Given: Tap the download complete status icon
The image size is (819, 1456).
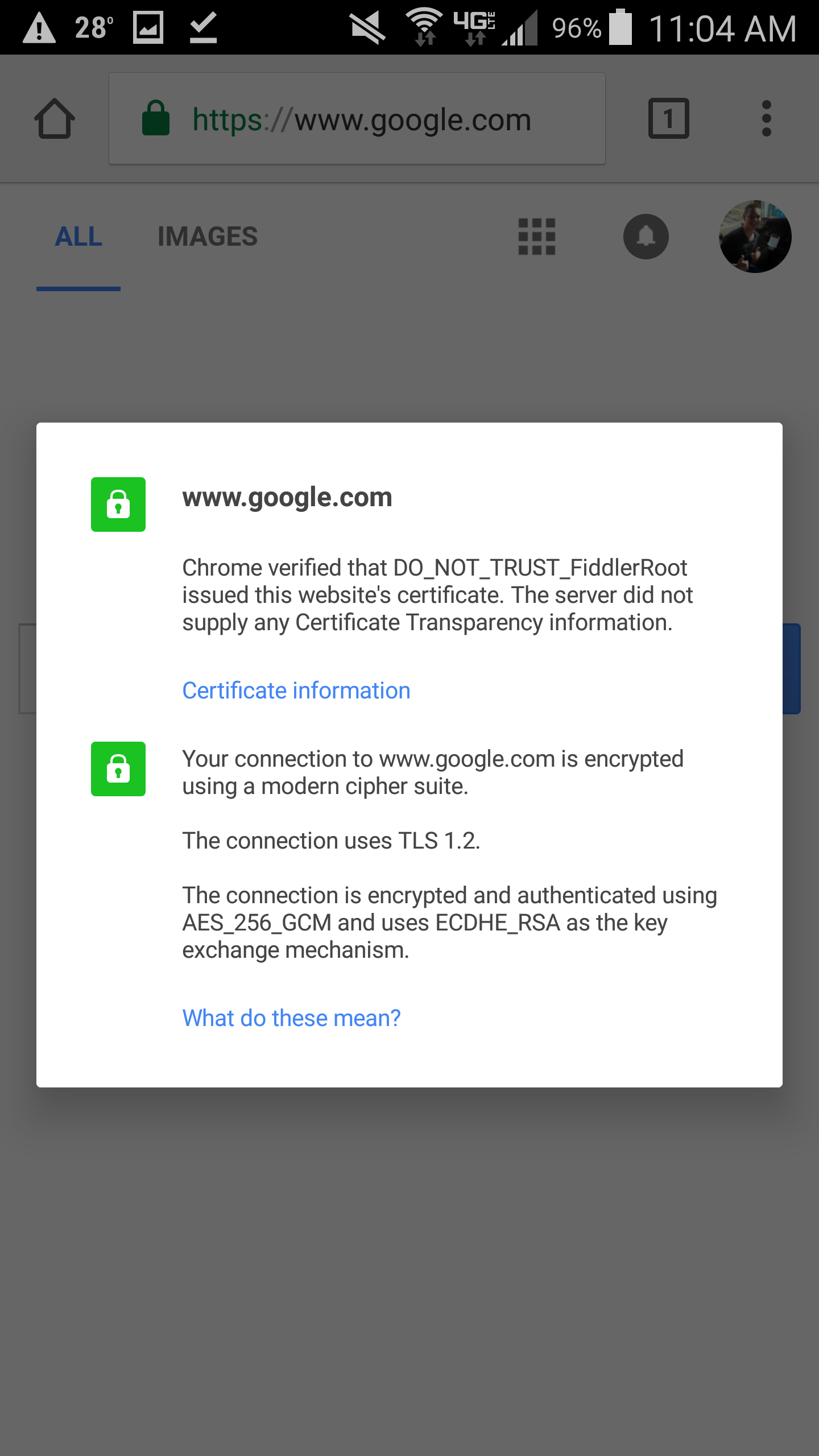Looking at the screenshot, I should pyautogui.click(x=203, y=28).
